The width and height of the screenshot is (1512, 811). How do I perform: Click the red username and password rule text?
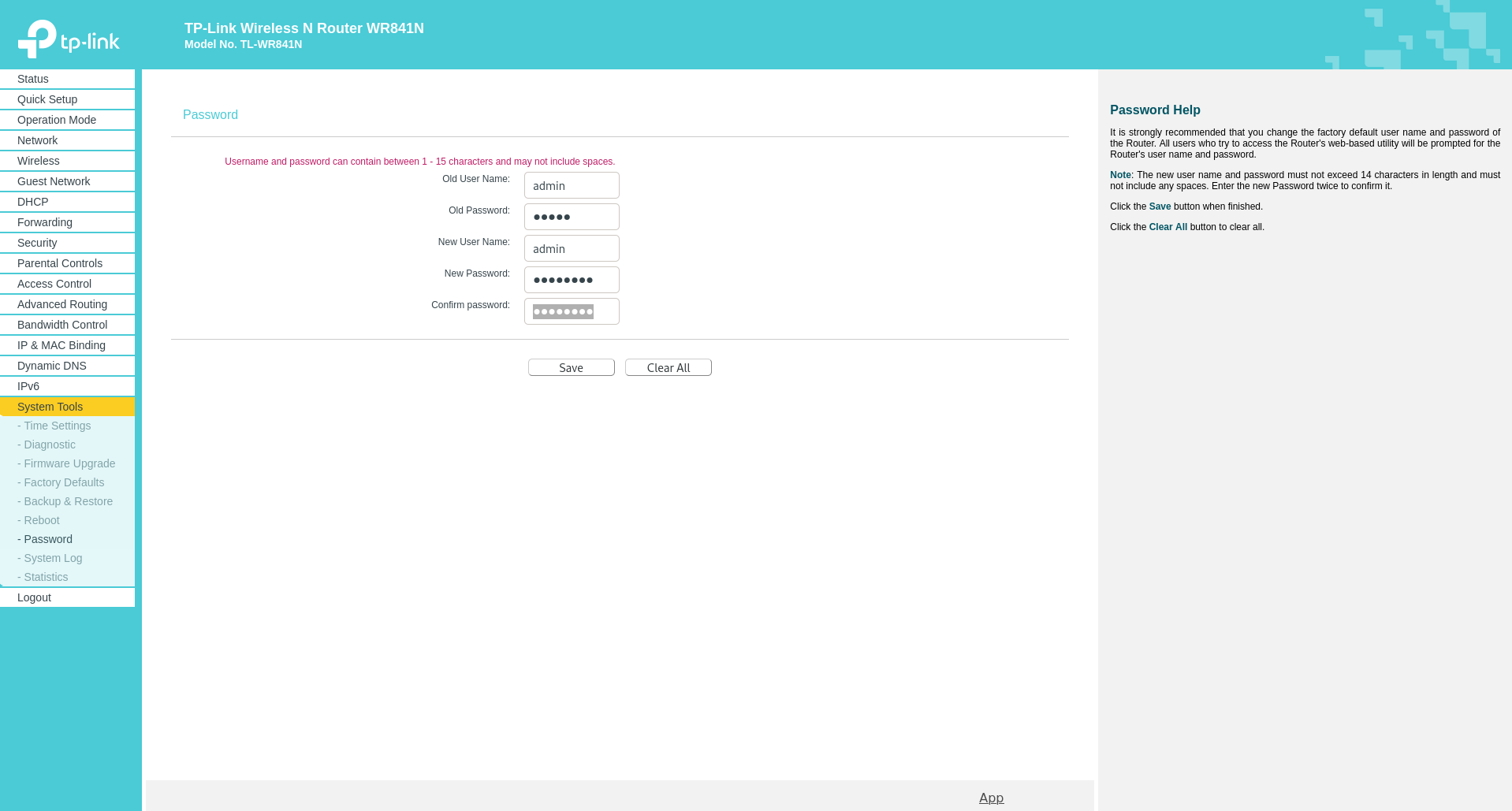[x=420, y=162]
